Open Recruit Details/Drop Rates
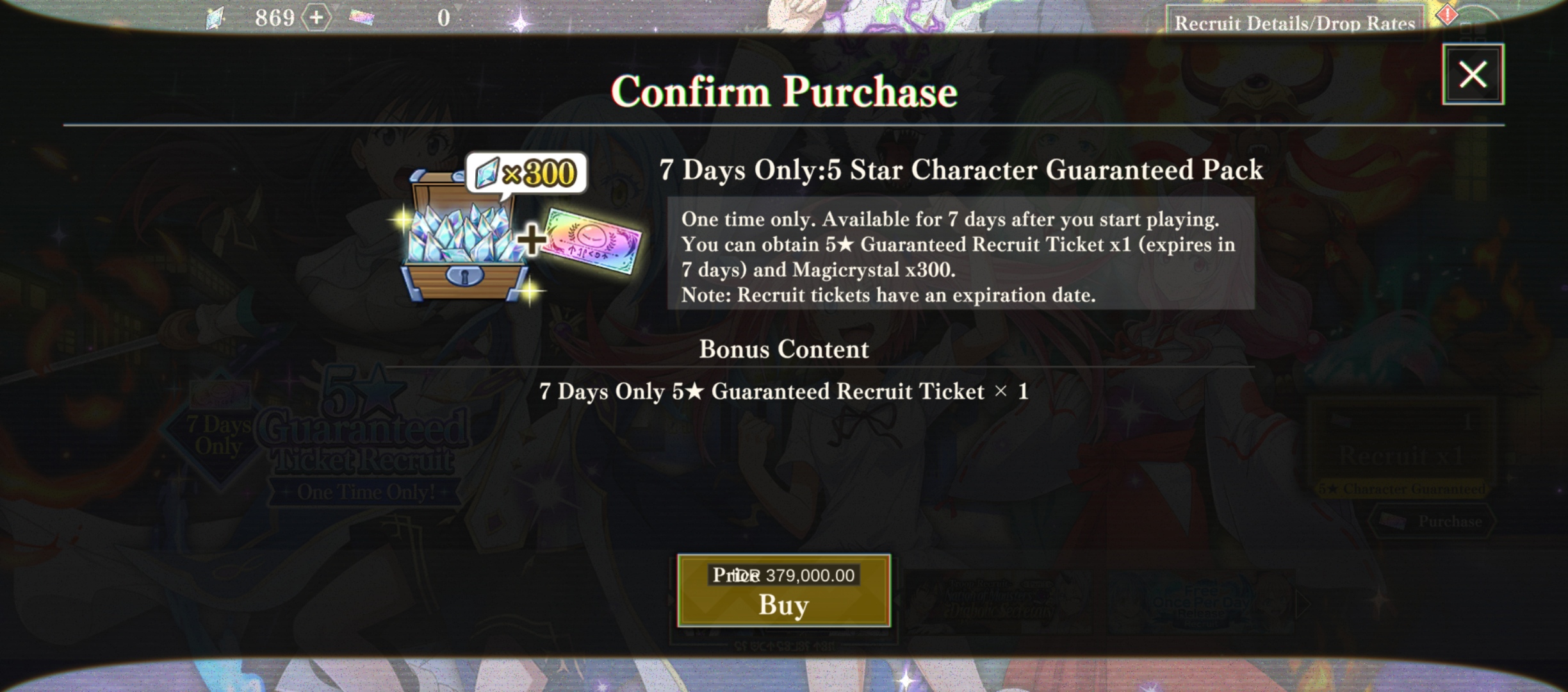The image size is (1568, 692). (1294, 22)
